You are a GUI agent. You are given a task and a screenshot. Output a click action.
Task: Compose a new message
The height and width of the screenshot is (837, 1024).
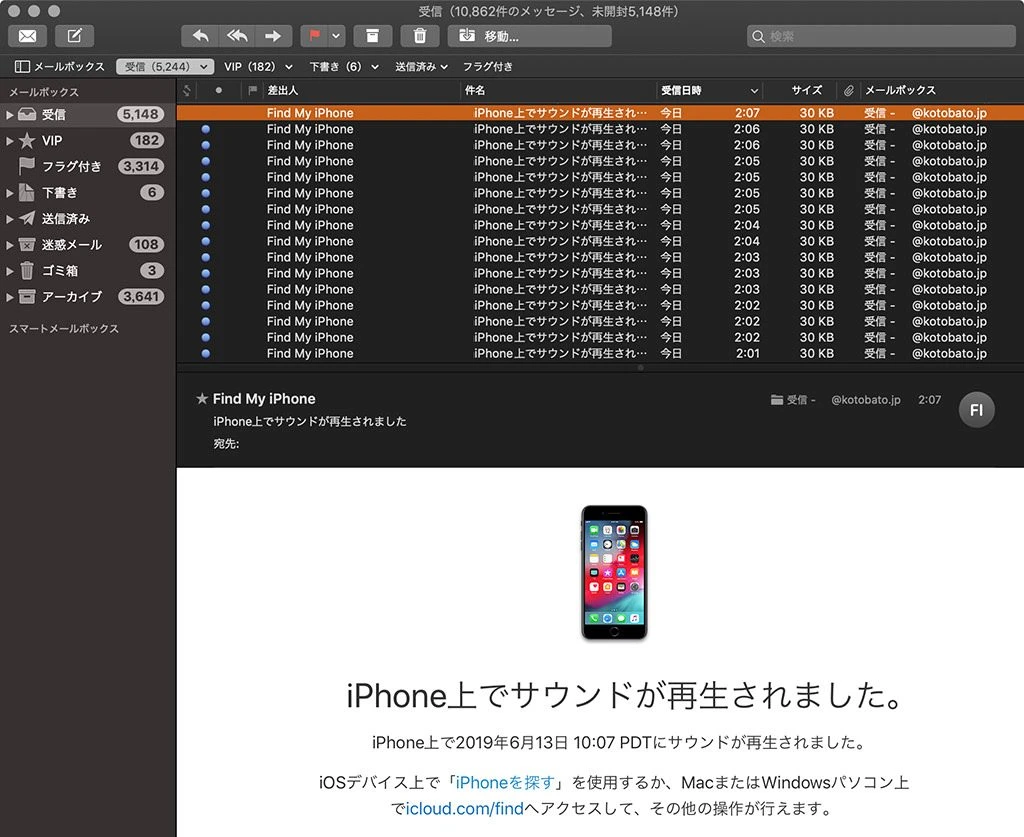click(74, 36)
